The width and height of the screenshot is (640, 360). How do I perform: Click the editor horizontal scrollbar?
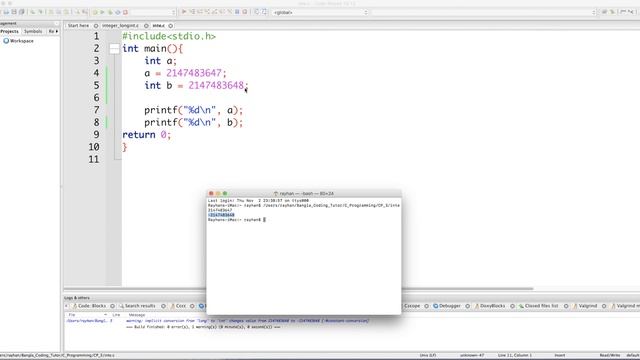click(299, 289)
